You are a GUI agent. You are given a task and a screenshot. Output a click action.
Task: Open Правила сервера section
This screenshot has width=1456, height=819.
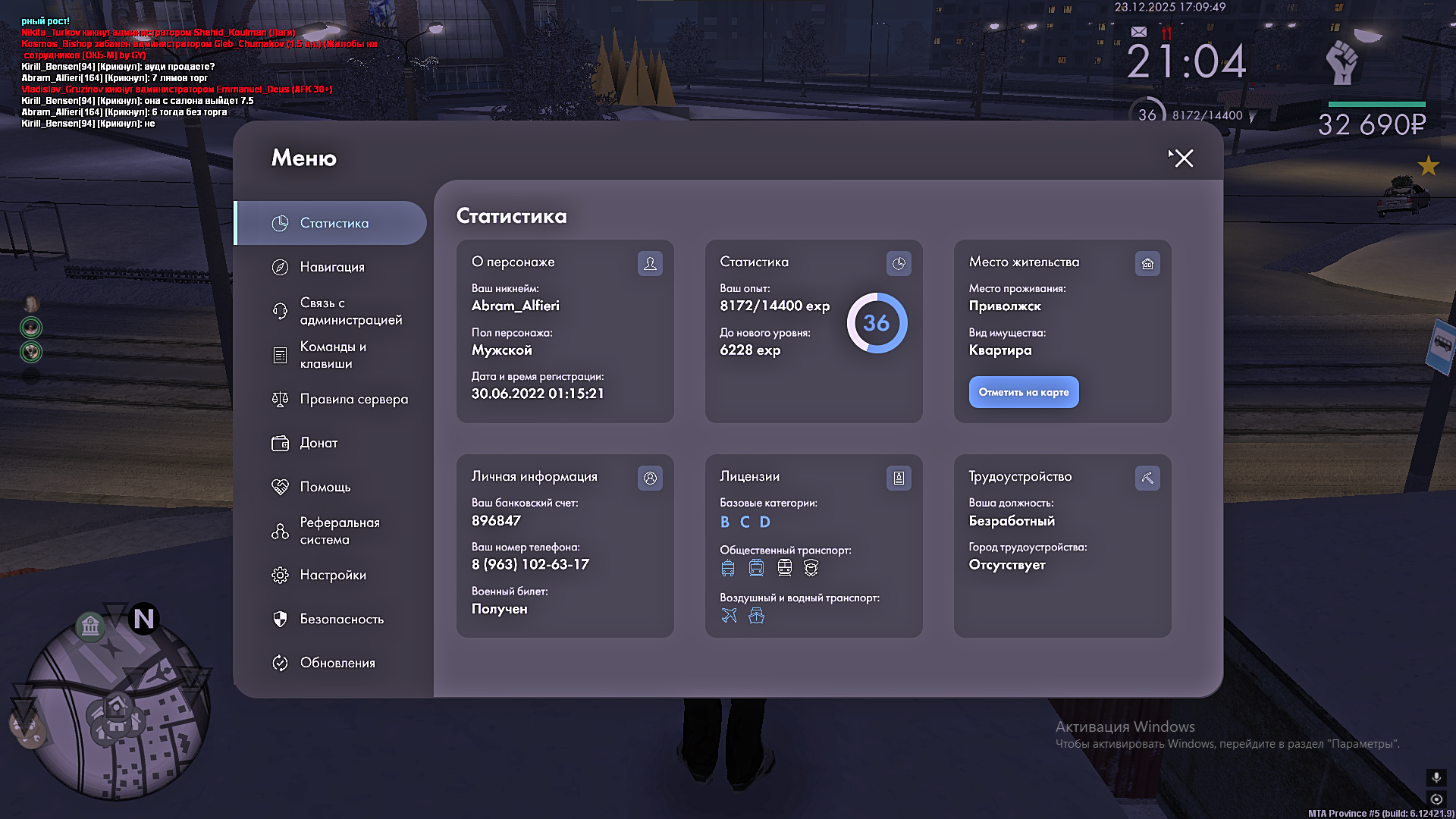point(353,399)
